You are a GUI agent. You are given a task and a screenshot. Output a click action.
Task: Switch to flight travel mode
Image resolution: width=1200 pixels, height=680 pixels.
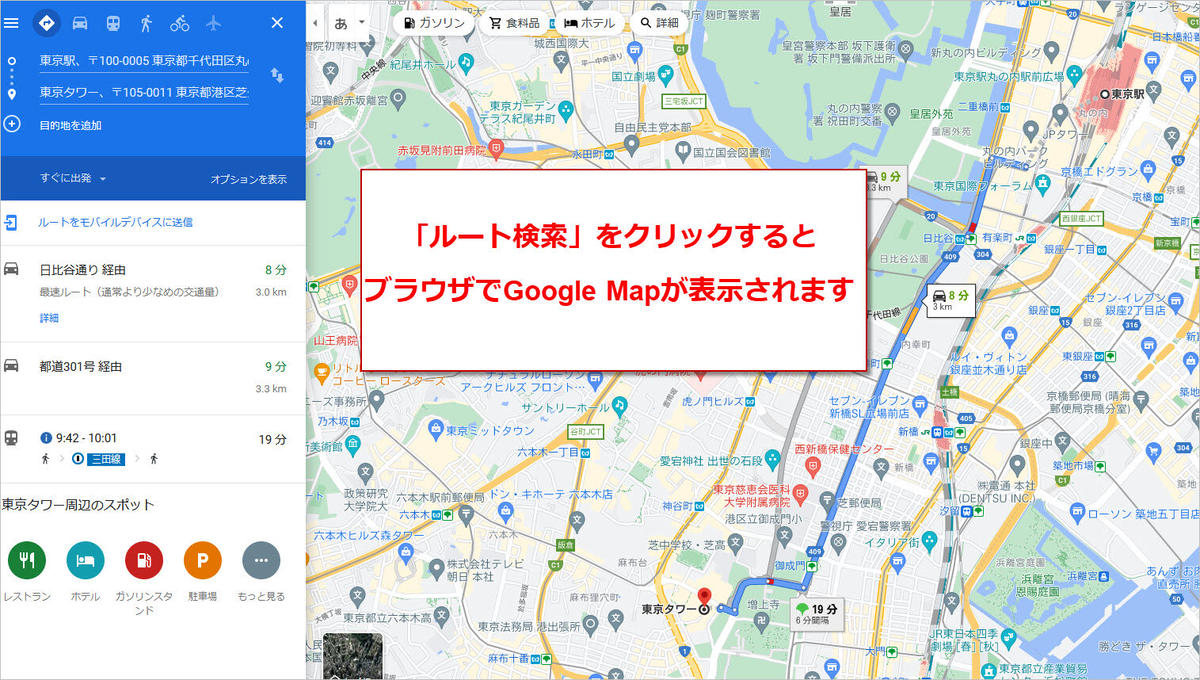pyautogui.click(x=212, y=22)
